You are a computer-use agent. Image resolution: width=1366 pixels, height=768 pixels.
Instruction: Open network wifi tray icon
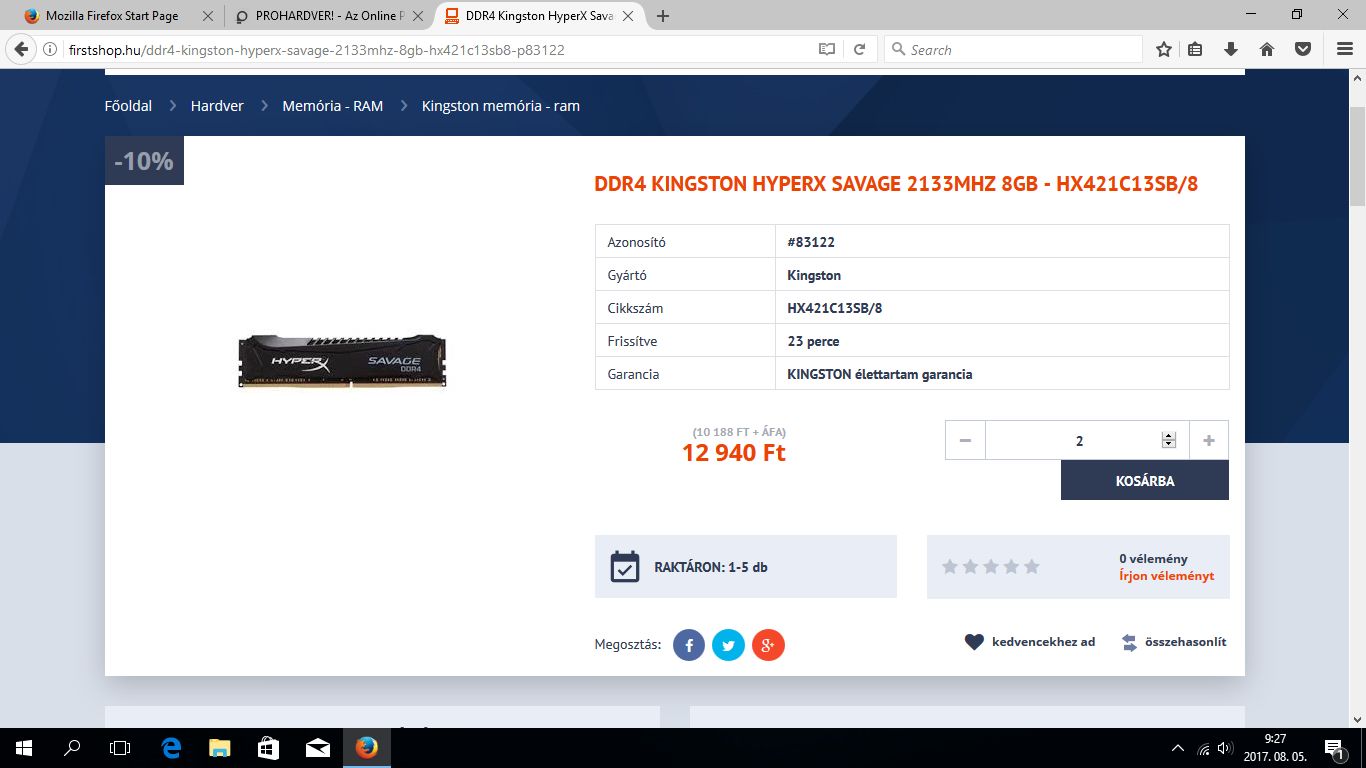(1203, 748)
